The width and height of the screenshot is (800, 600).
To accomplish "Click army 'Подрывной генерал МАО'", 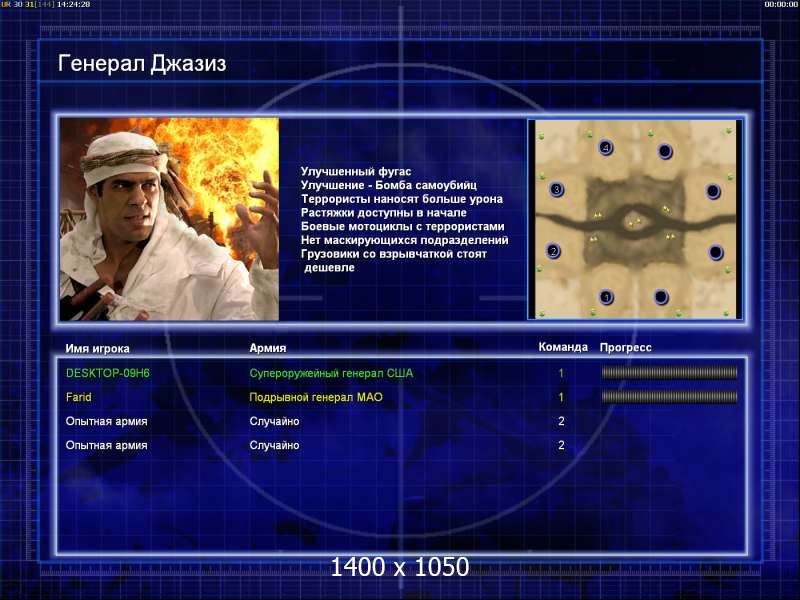I will [x=316, y=397].
